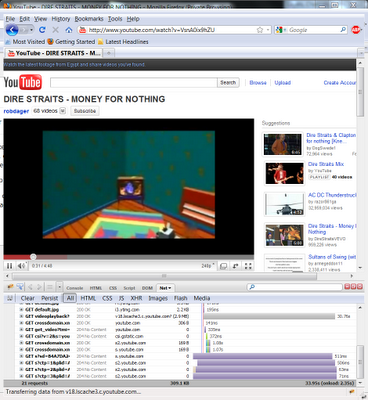368x400 pixels.
Task: Start search with the magnifier in Google box
Action: [343, 30]
